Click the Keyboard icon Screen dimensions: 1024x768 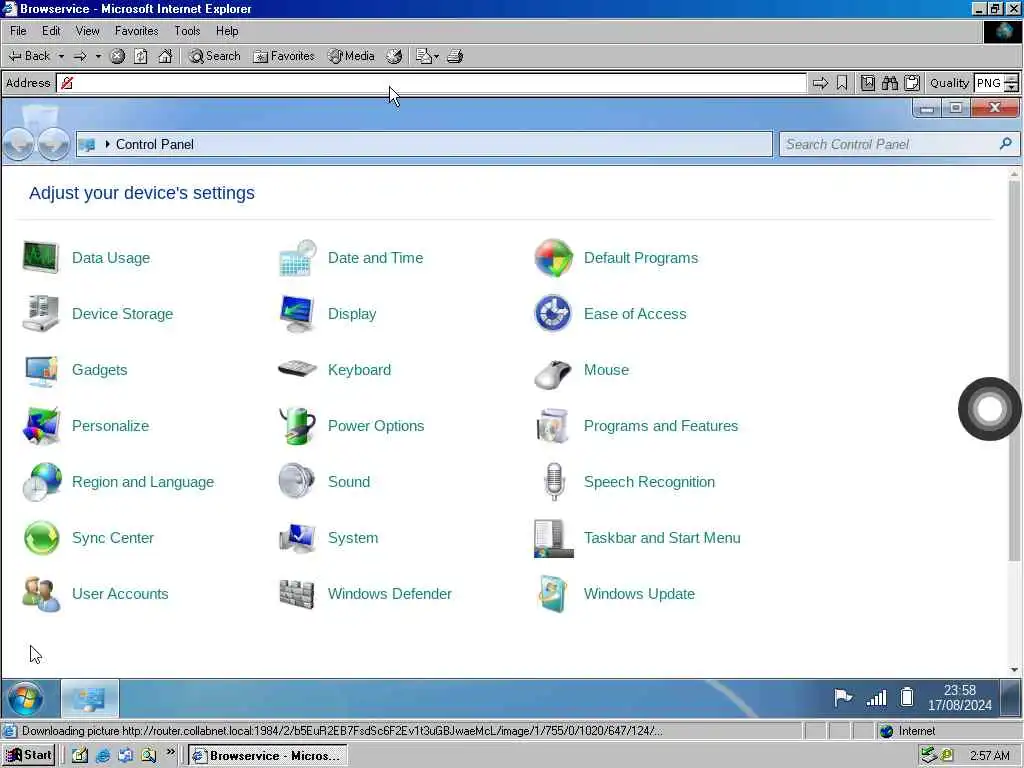click(x=297, y=369)
